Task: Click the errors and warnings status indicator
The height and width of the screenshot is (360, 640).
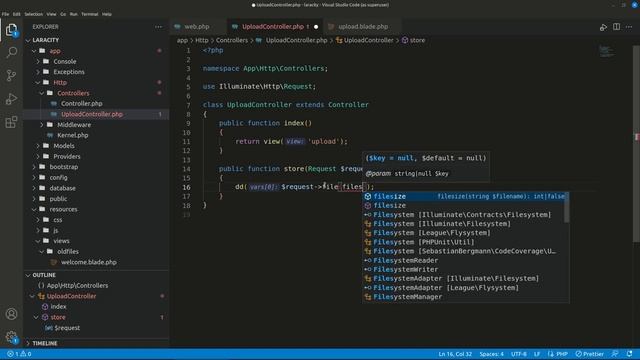Action: tap(19, 354)
